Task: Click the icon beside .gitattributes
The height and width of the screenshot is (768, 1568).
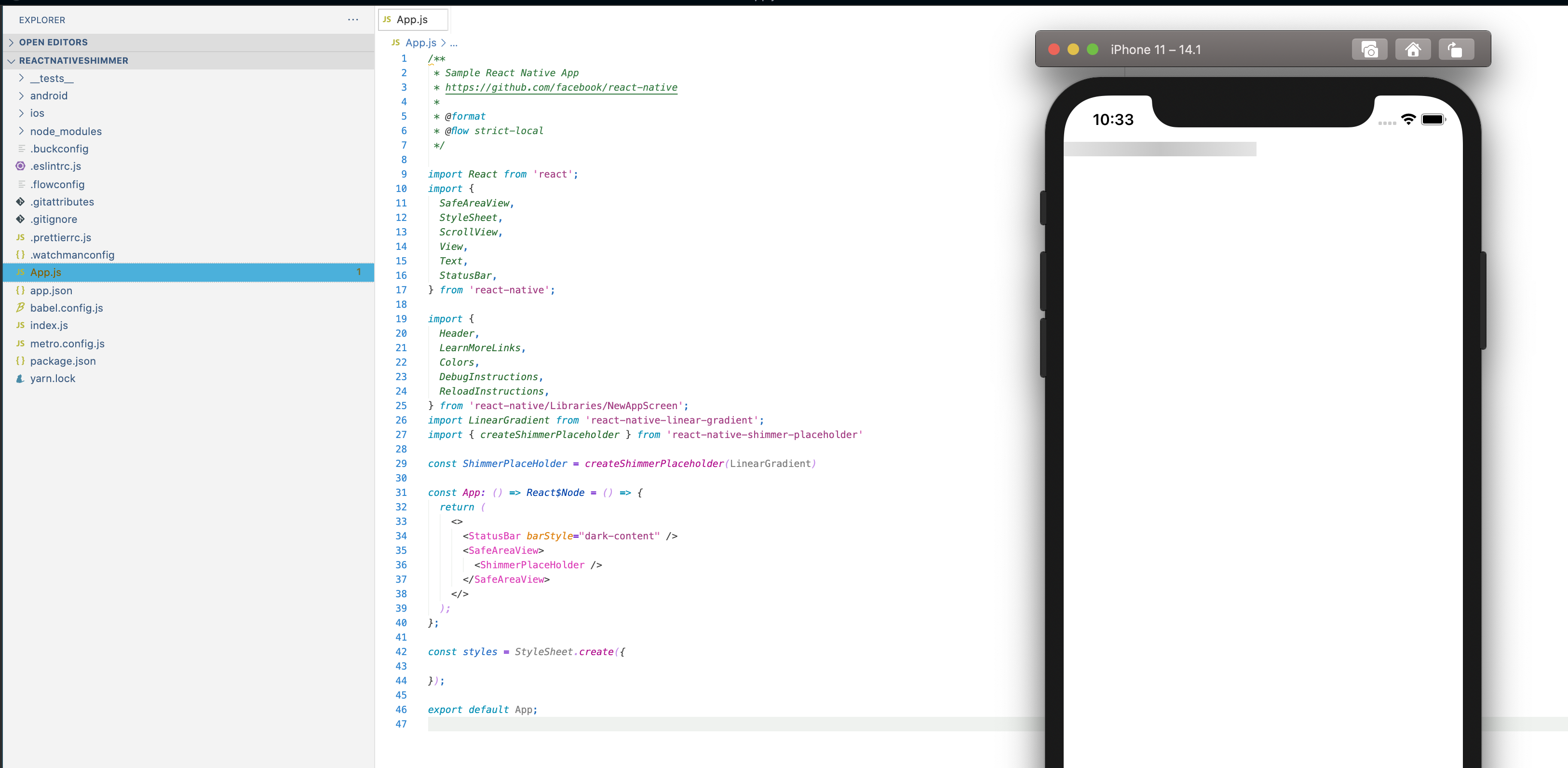Action: point(20,202)
